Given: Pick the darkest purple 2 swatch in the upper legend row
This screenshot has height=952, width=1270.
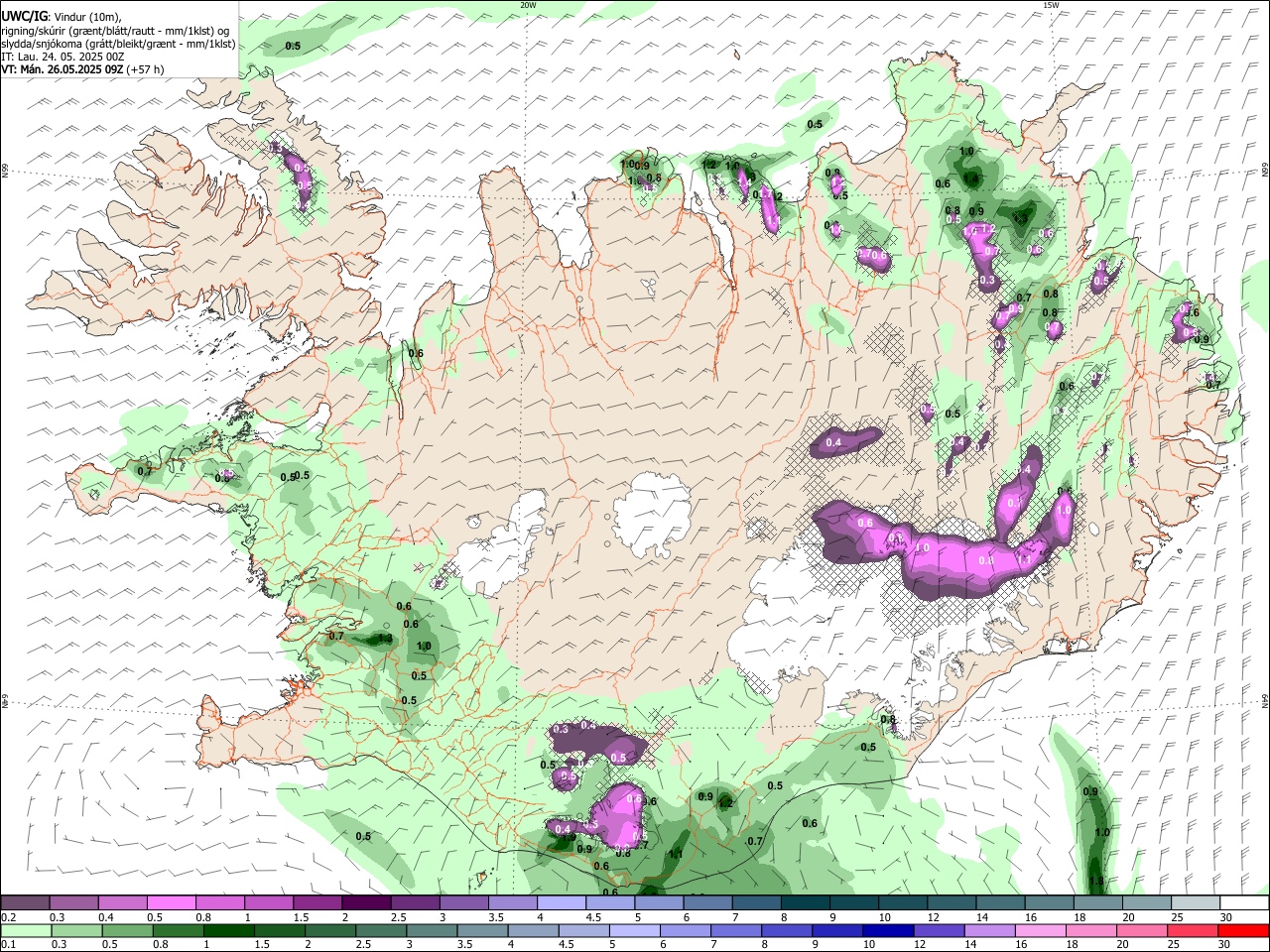Looking at the screenshot, I should pyautogui.click(x=365, y=903).
